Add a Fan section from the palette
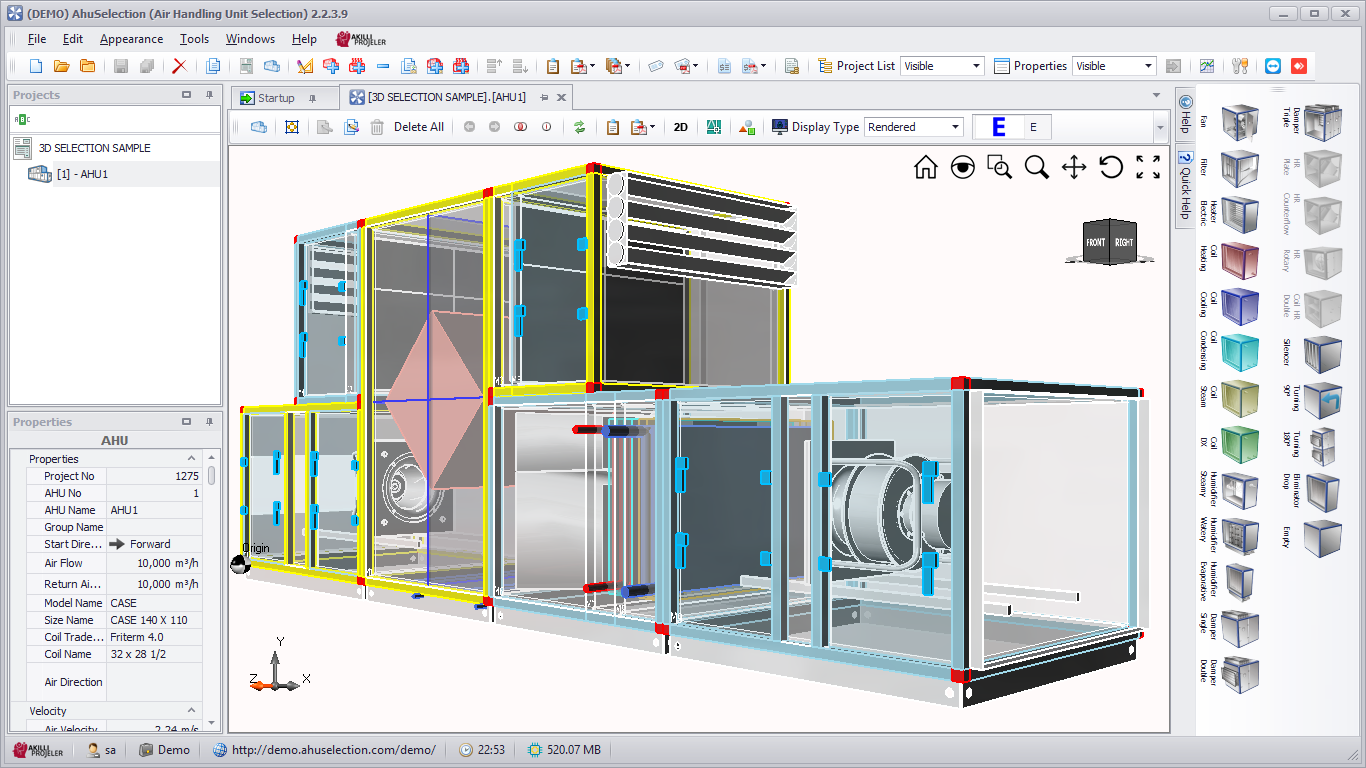Viewport: 1366px width, 768px height. 1240,122
